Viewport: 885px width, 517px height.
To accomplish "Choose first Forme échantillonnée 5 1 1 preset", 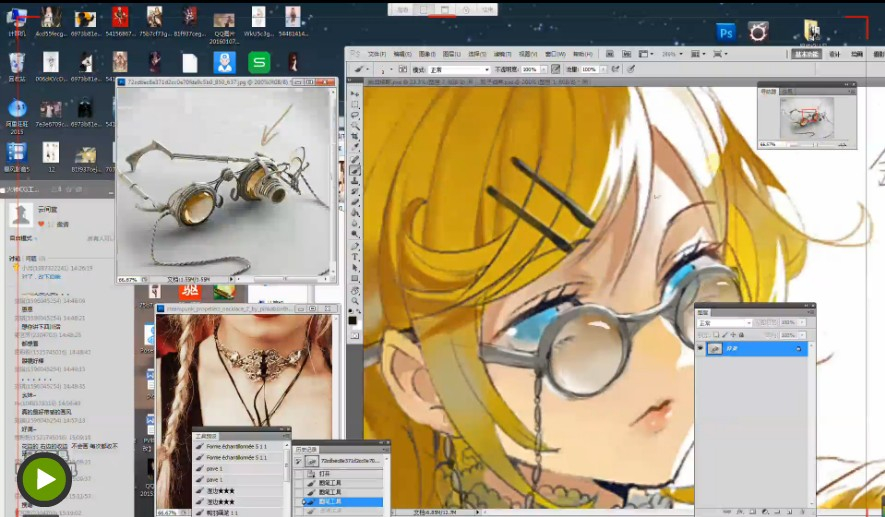I will (x=239, y=446).
